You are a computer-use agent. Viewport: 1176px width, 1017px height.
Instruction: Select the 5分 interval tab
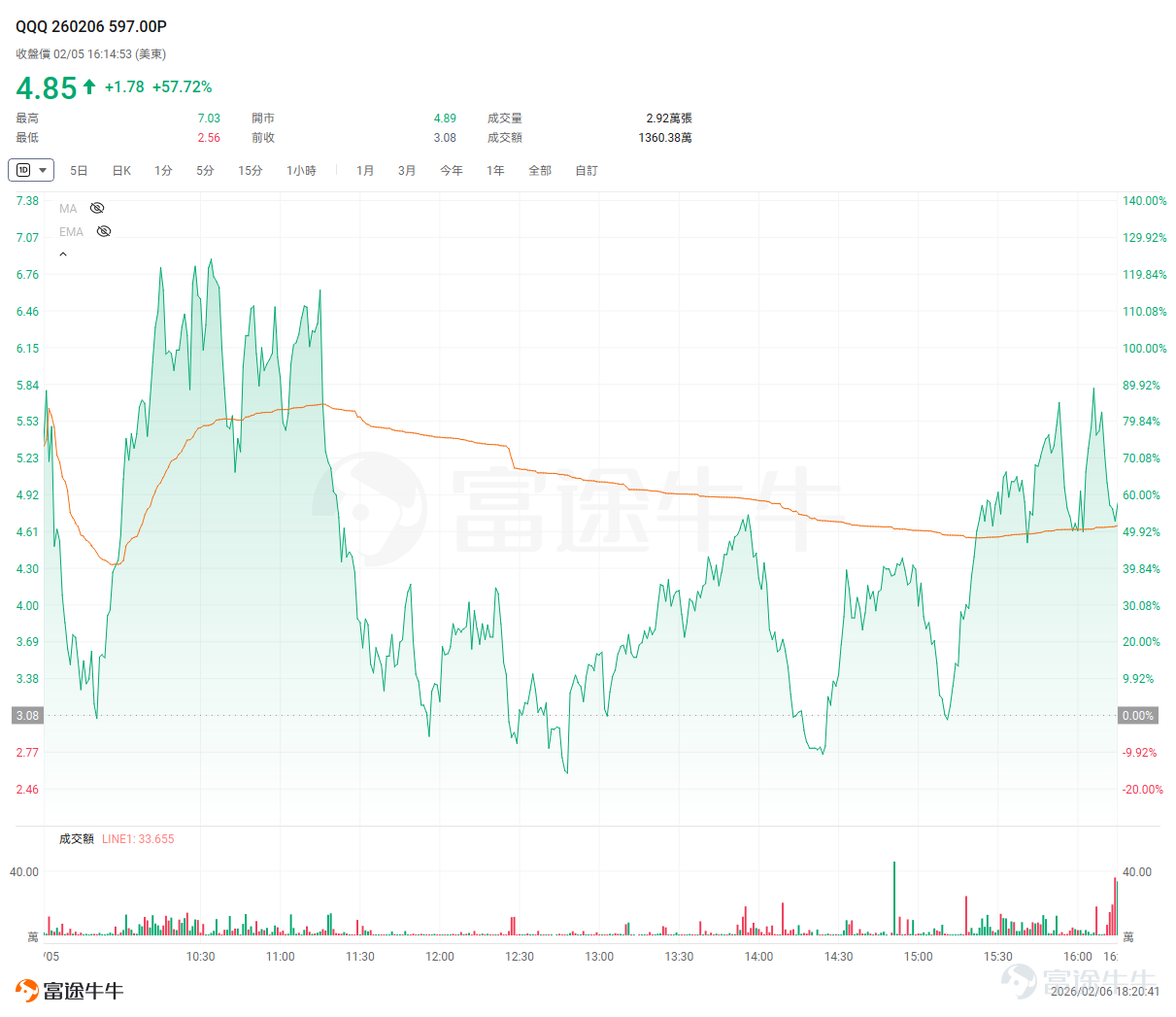205,171
